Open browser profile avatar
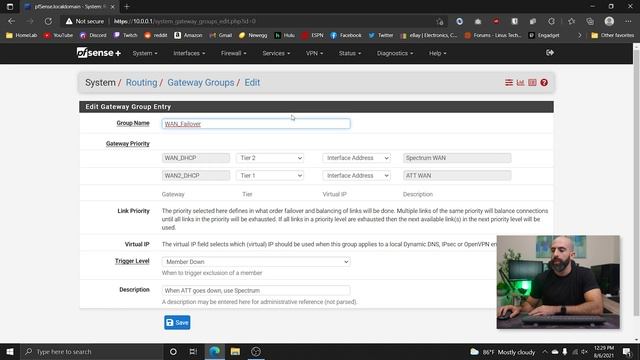 click(x=609, y=21)
